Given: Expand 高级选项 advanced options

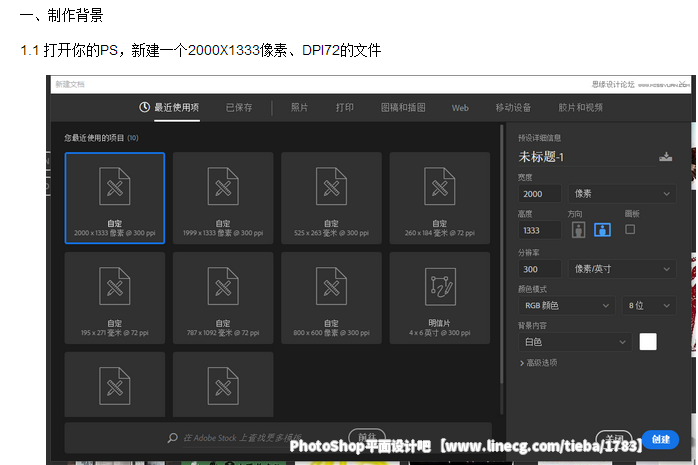Looking at the screenshot, I should coord(539,363).
